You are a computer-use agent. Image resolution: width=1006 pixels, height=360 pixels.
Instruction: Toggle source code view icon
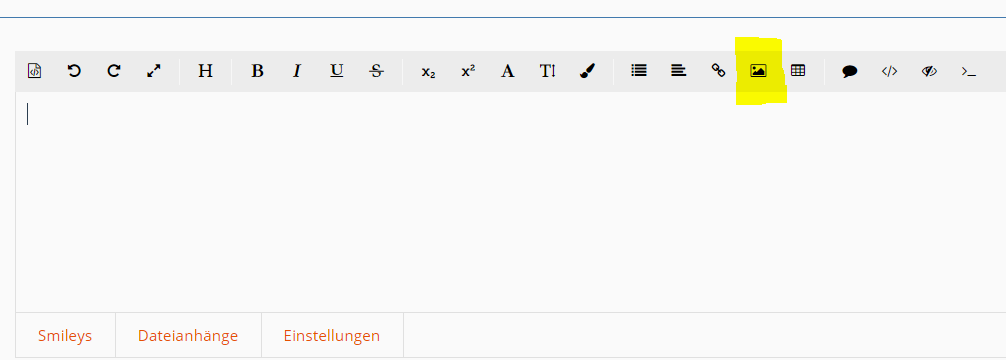coord(35,71)
